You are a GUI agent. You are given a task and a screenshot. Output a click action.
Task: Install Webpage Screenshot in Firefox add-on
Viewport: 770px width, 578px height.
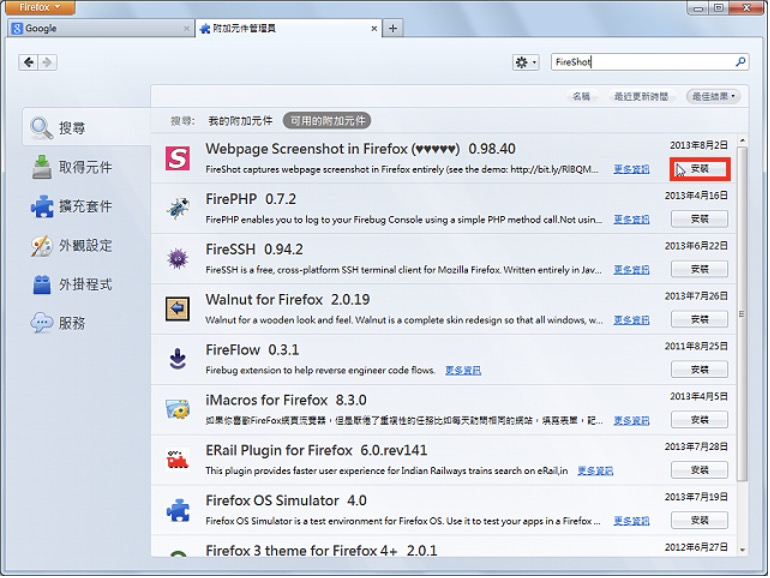click(700, 169)
